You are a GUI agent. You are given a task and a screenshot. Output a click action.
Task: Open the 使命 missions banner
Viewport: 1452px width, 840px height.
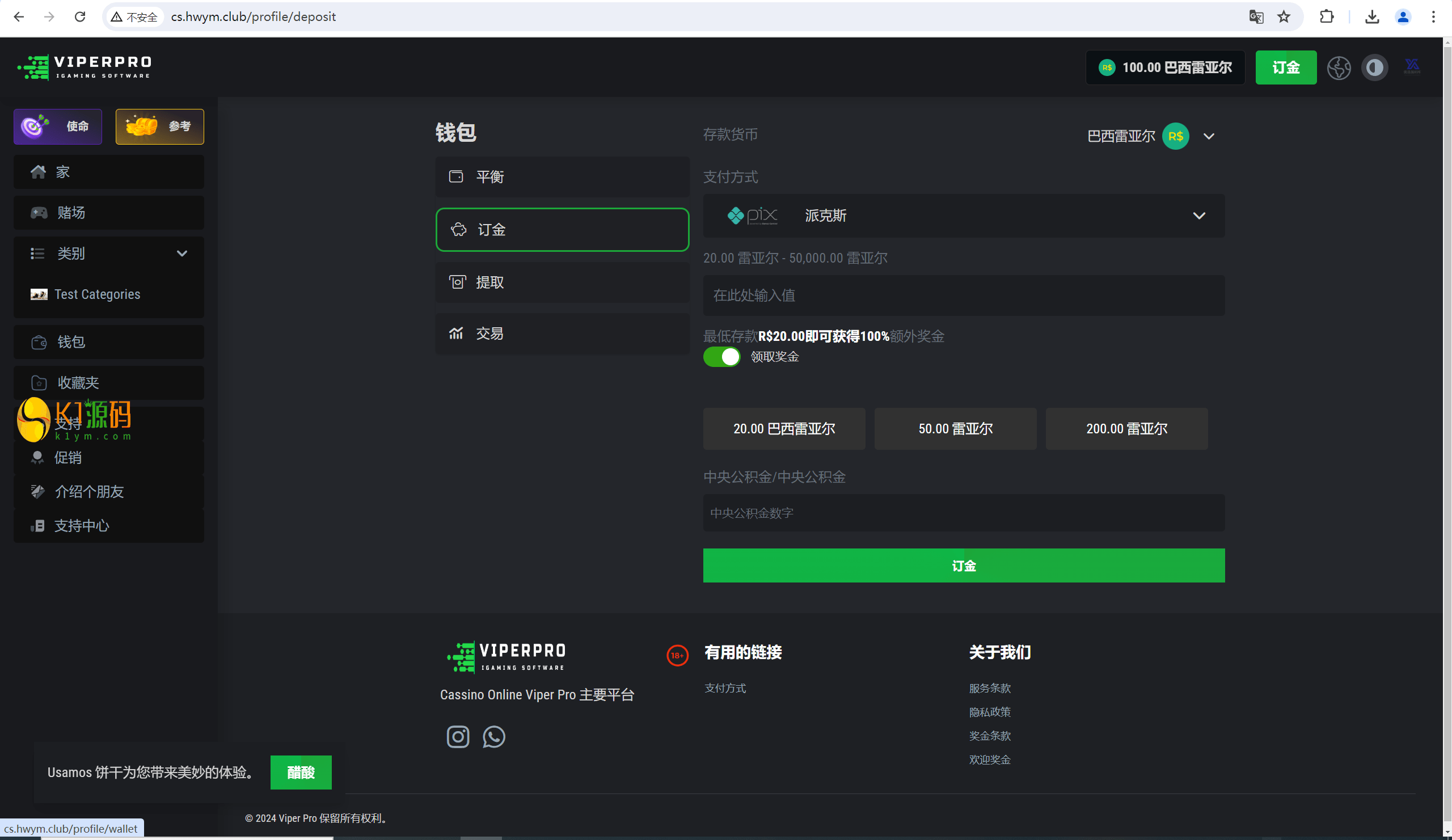click(58, 126)
